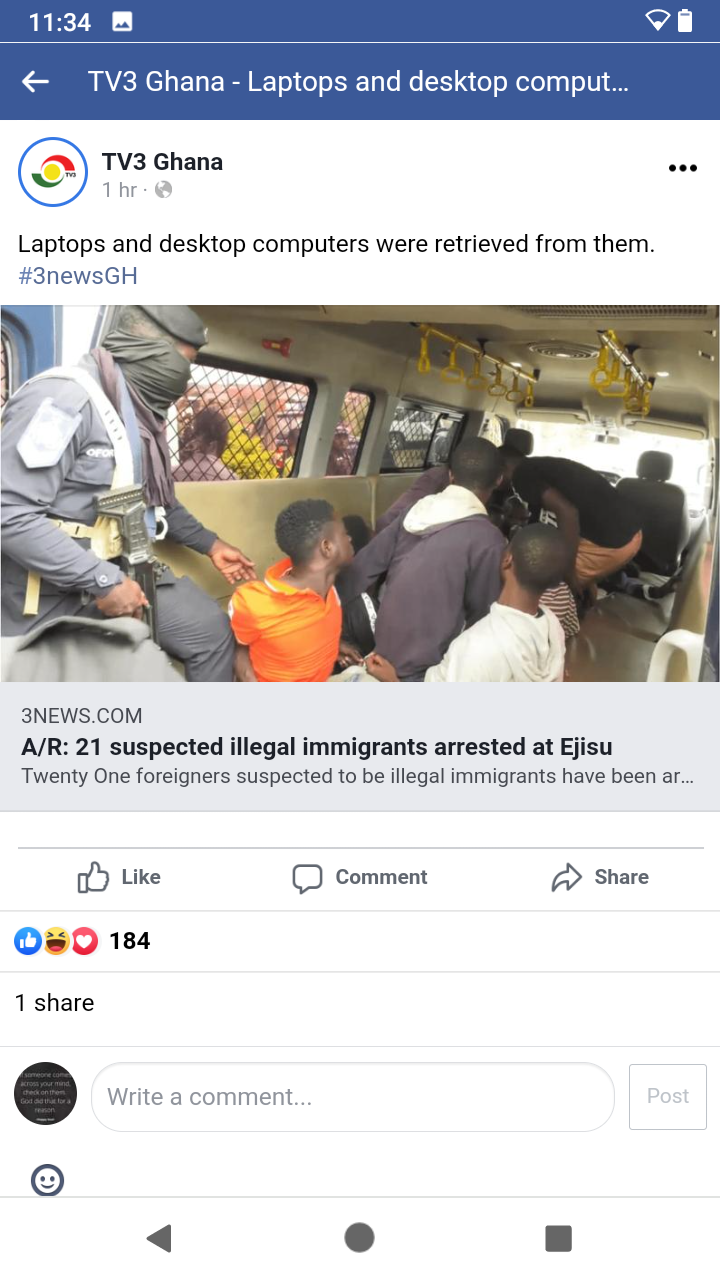Focus the Write a comment field
This screenshot has height=1280, width=720.
(x=353, y=1097)
